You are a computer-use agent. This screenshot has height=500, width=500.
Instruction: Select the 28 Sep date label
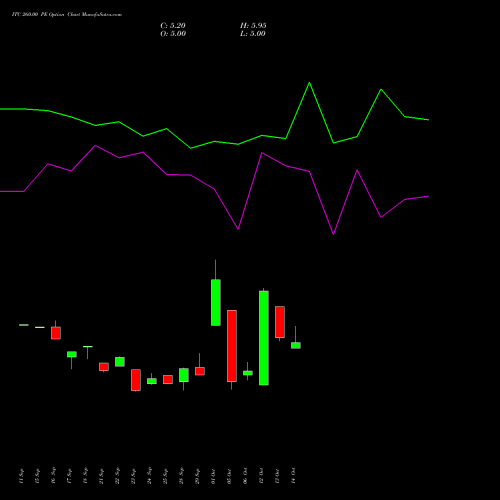point(182,476)
